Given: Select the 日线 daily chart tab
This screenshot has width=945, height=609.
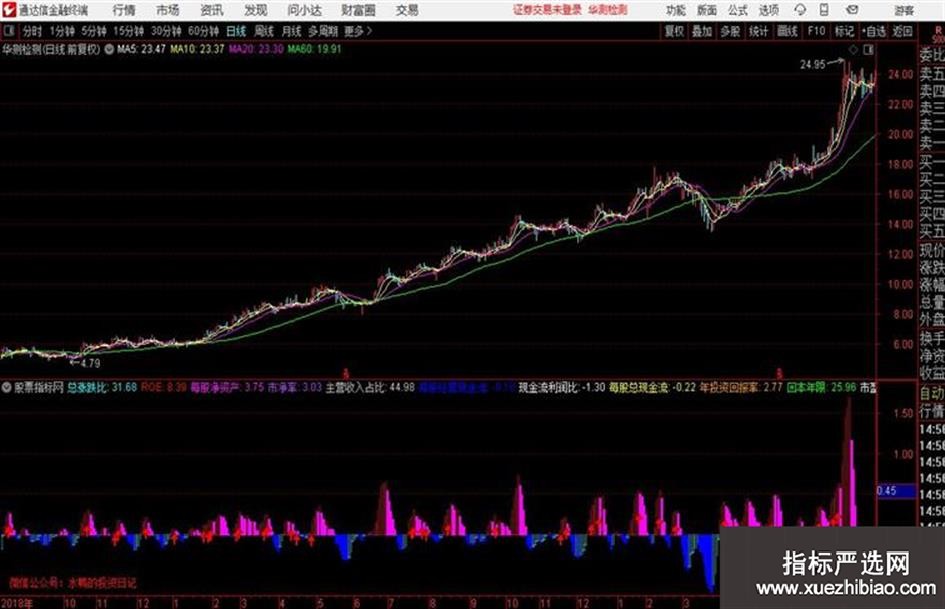Looking at the screenshot, I should [x=236, y=31].
